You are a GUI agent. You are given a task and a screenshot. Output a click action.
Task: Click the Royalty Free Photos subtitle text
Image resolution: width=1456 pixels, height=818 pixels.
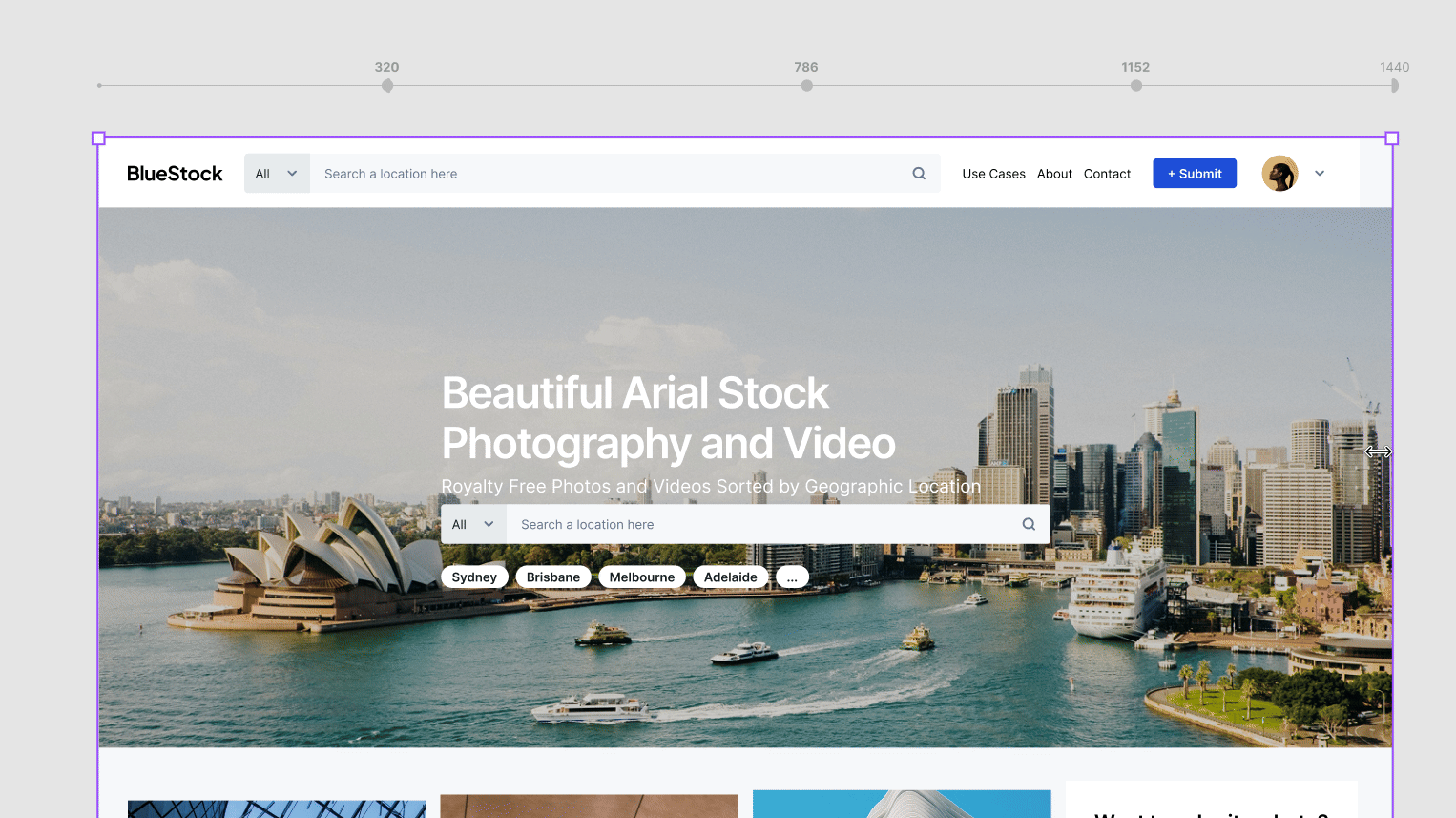click(711, 486)
